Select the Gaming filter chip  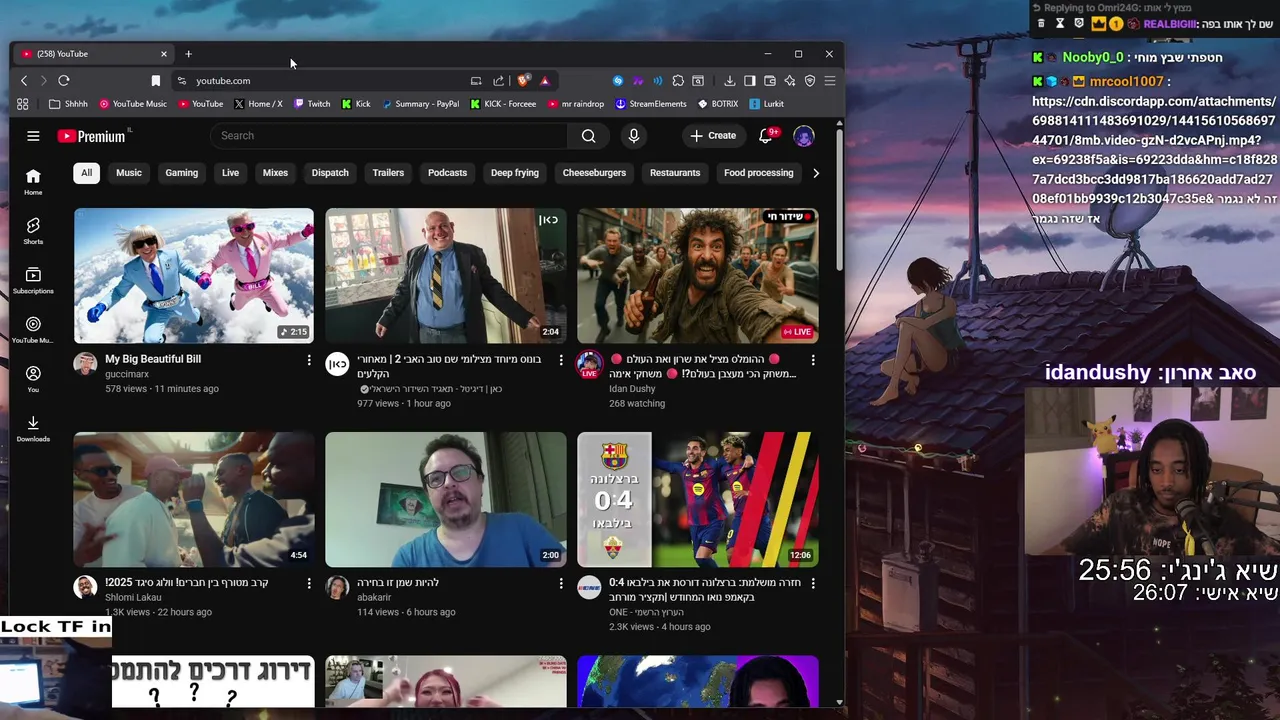point(181,173)
